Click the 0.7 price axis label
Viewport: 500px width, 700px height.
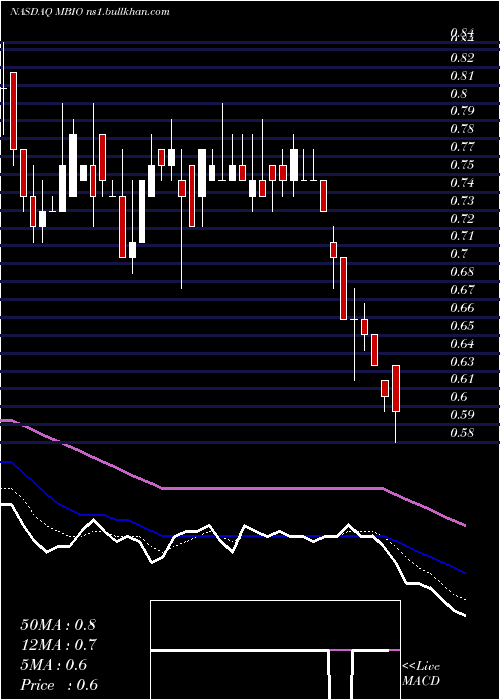(458, 254)
